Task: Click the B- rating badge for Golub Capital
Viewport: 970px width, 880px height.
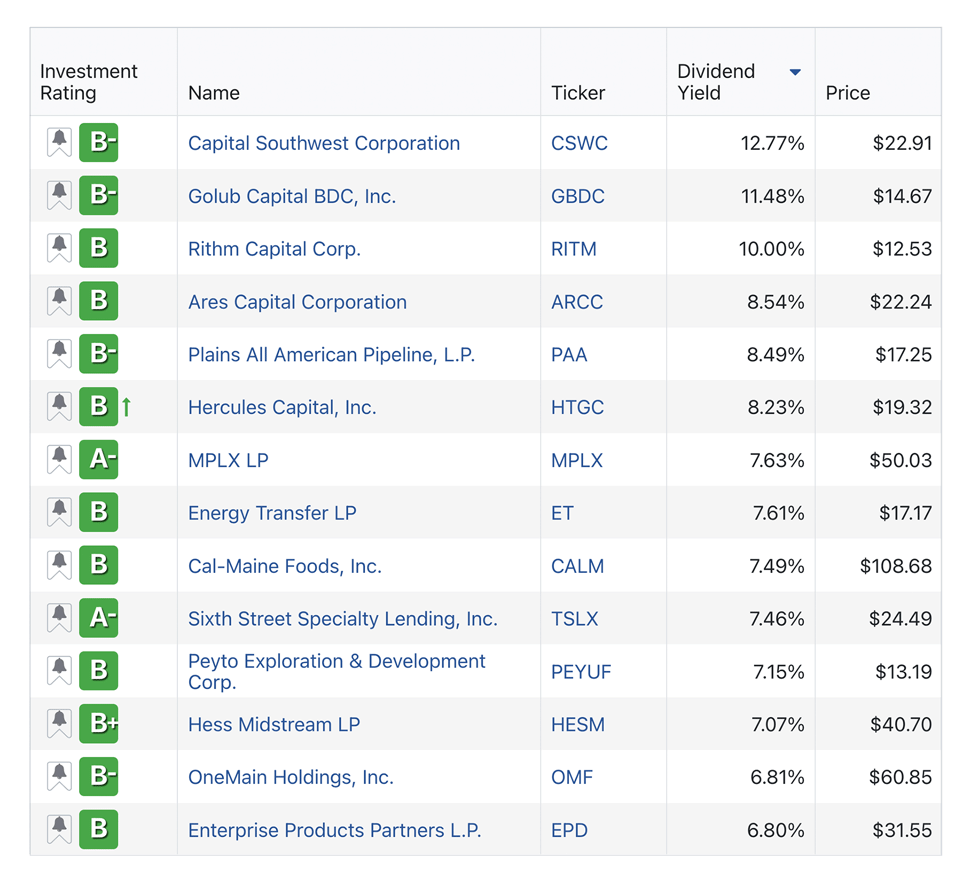Action: tap(99, 196)
